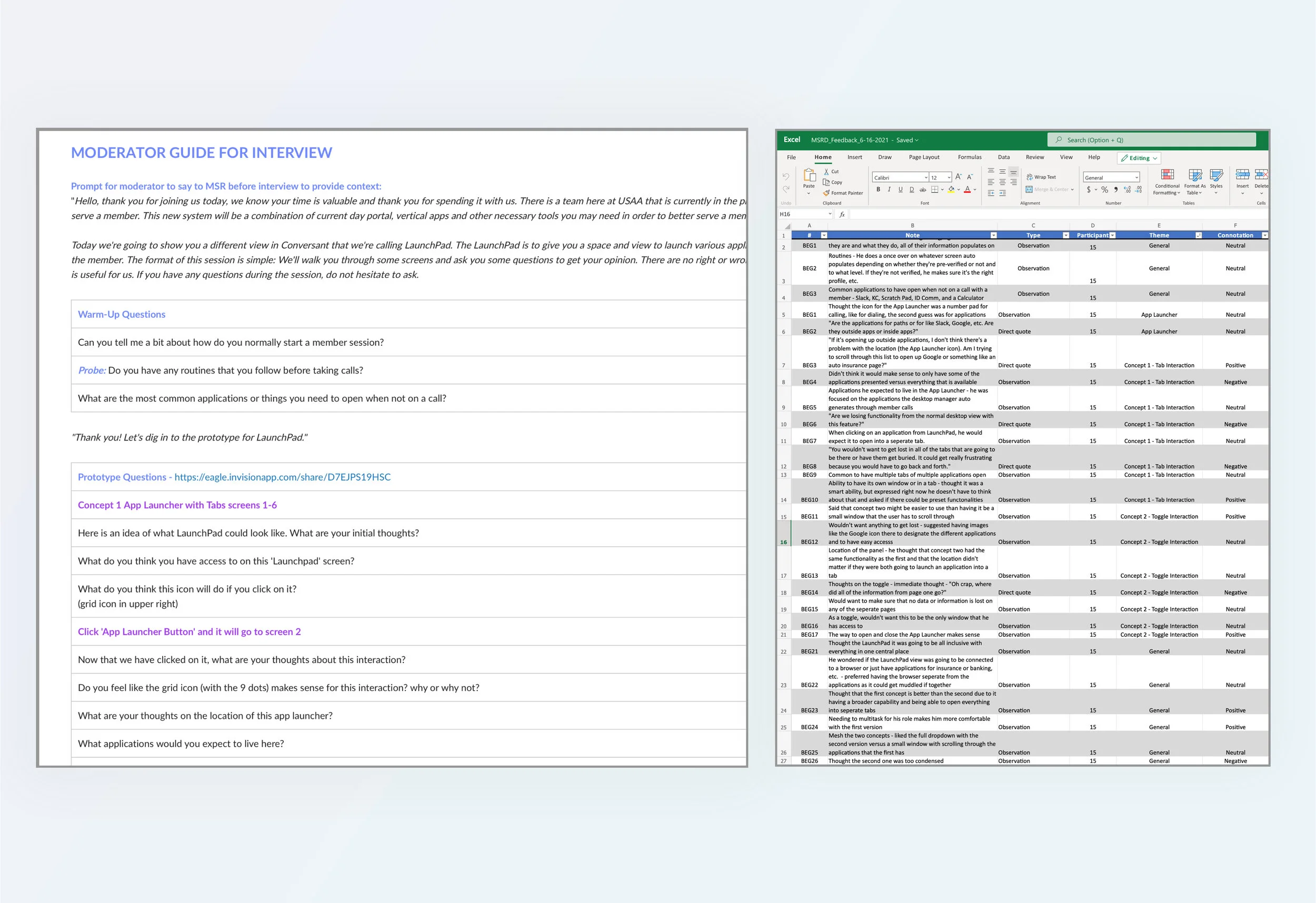Viewport: 1316px width, 903px height.
Task: Click the Increase Font Size icon
Action: [958, 177]
